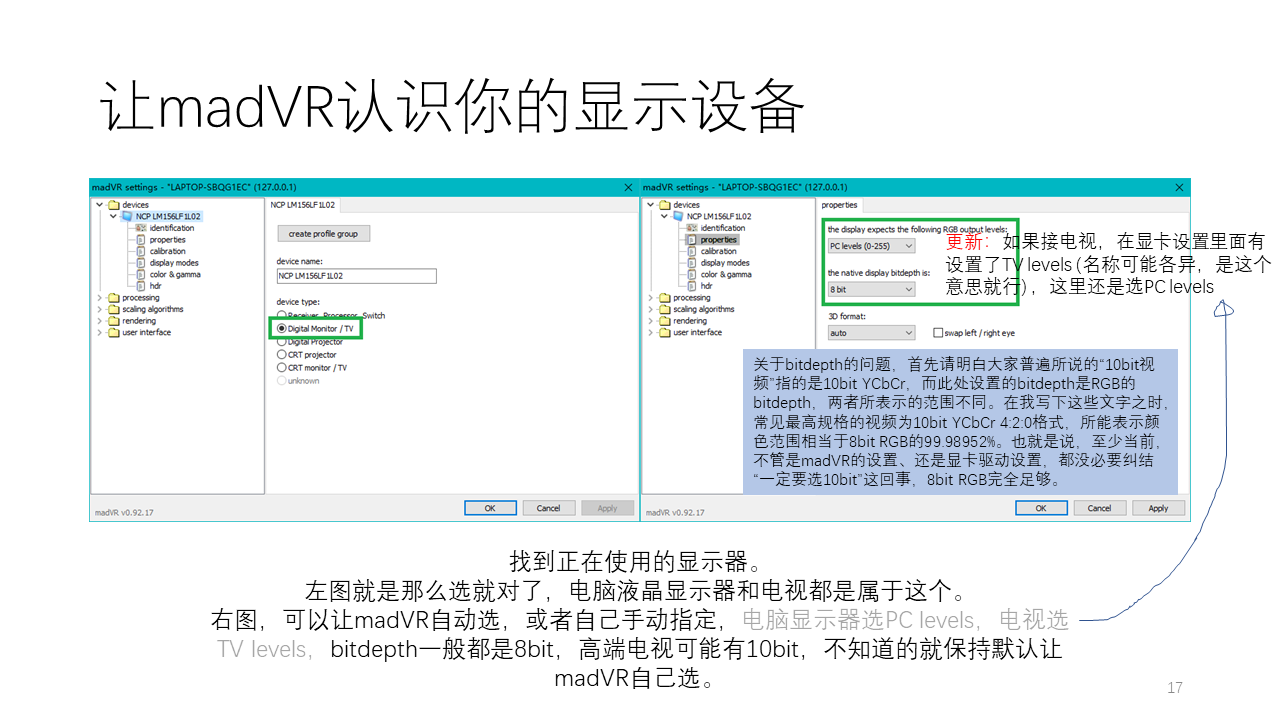
Task: Collapse the devices tree node in right window
Action: [x=651, y=205]
